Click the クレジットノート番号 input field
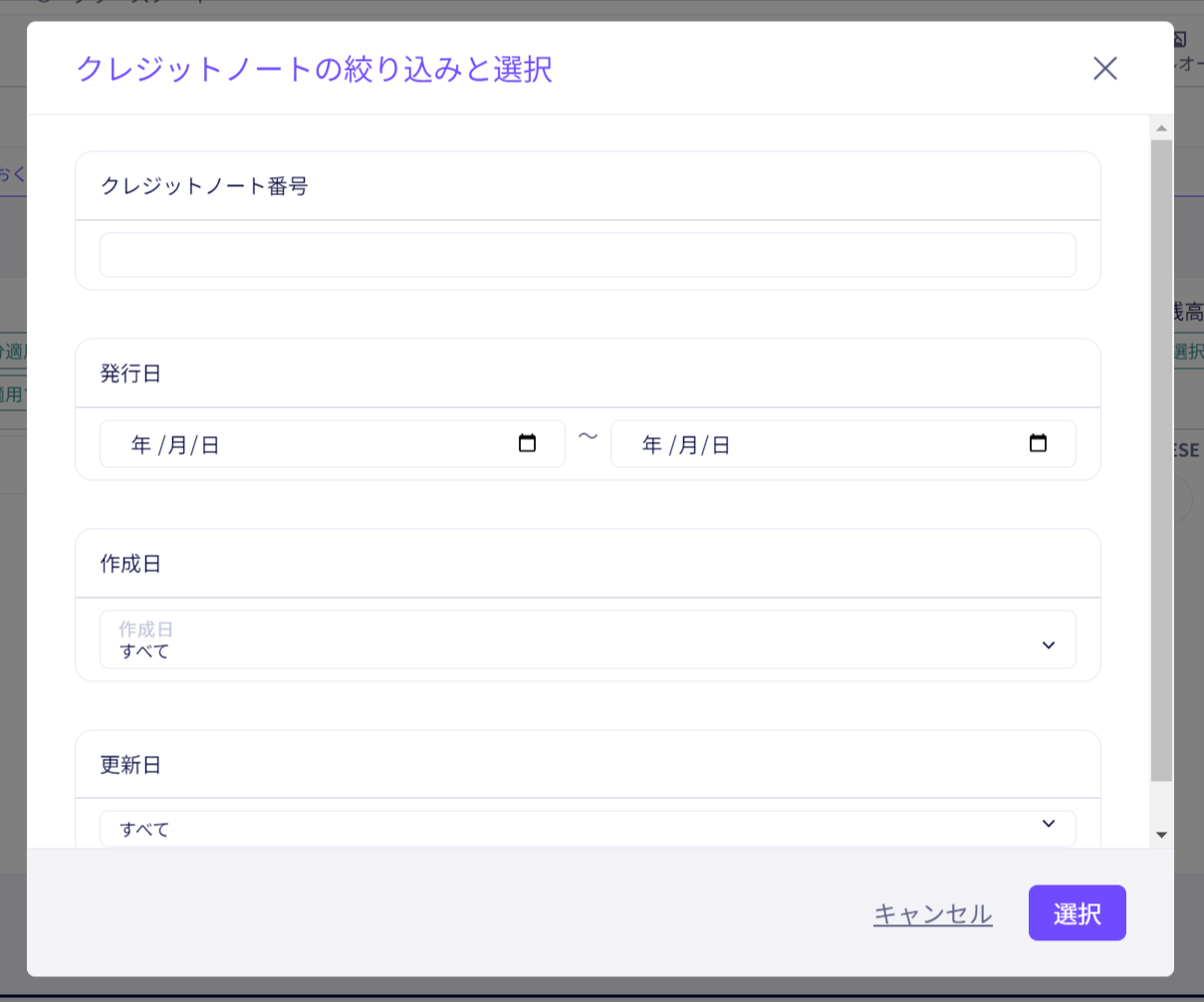This screenshot has height=1002, width=1204. click(588, 255)
